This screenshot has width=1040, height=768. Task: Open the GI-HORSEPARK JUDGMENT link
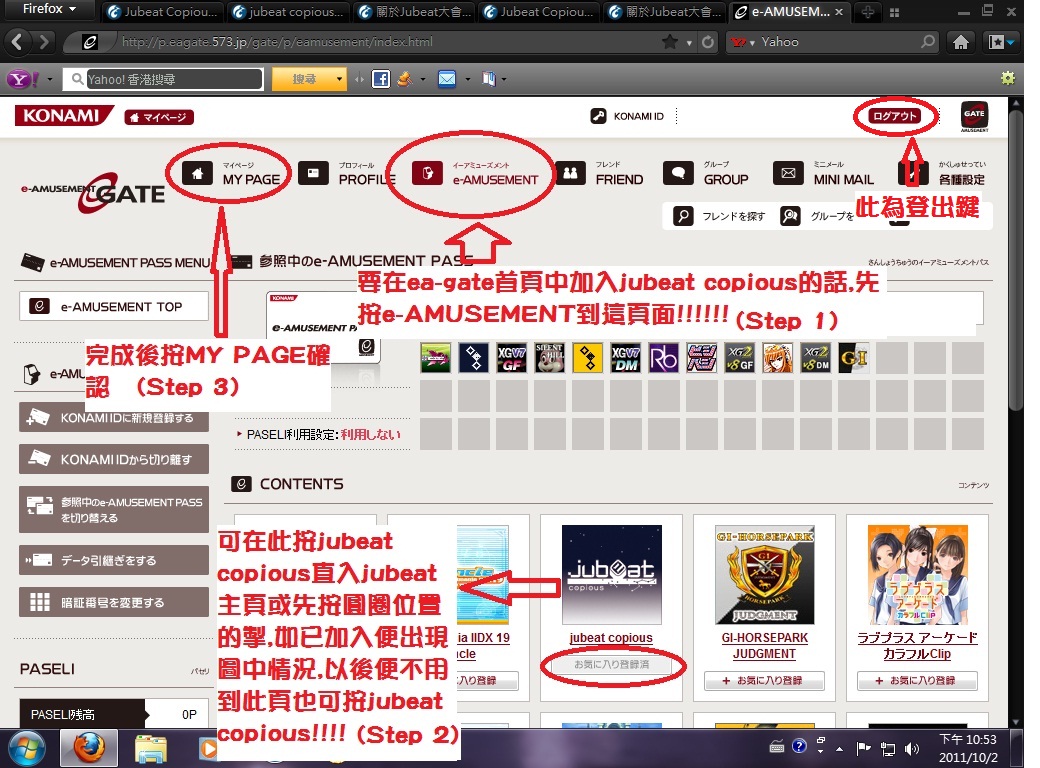(764, 646)
